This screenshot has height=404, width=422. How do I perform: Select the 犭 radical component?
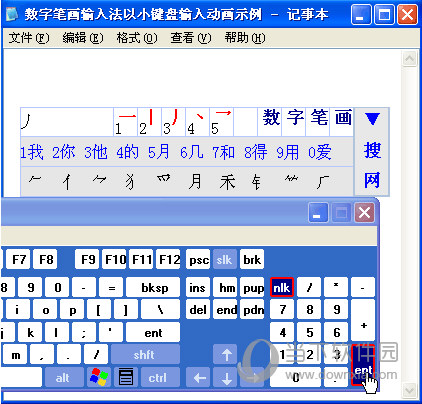pos(130,182)
